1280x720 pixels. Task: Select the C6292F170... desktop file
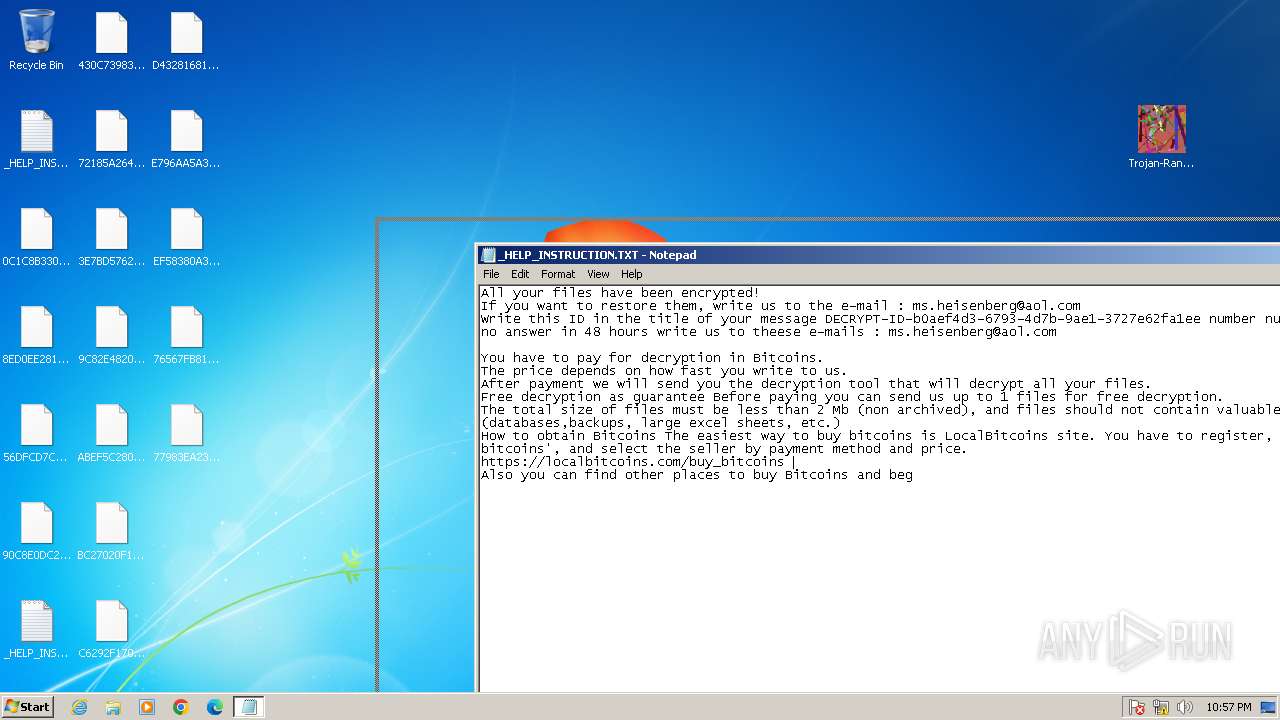pos(111,628)
